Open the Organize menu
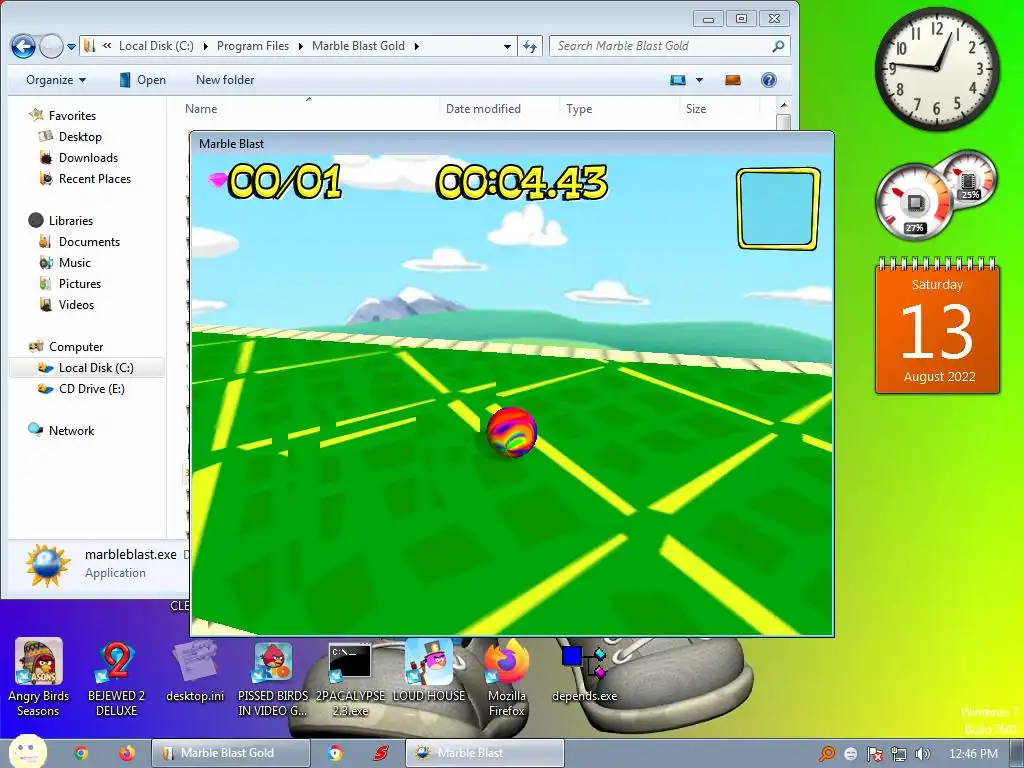Screen dimensions: 1024x768 coord(56,80)
